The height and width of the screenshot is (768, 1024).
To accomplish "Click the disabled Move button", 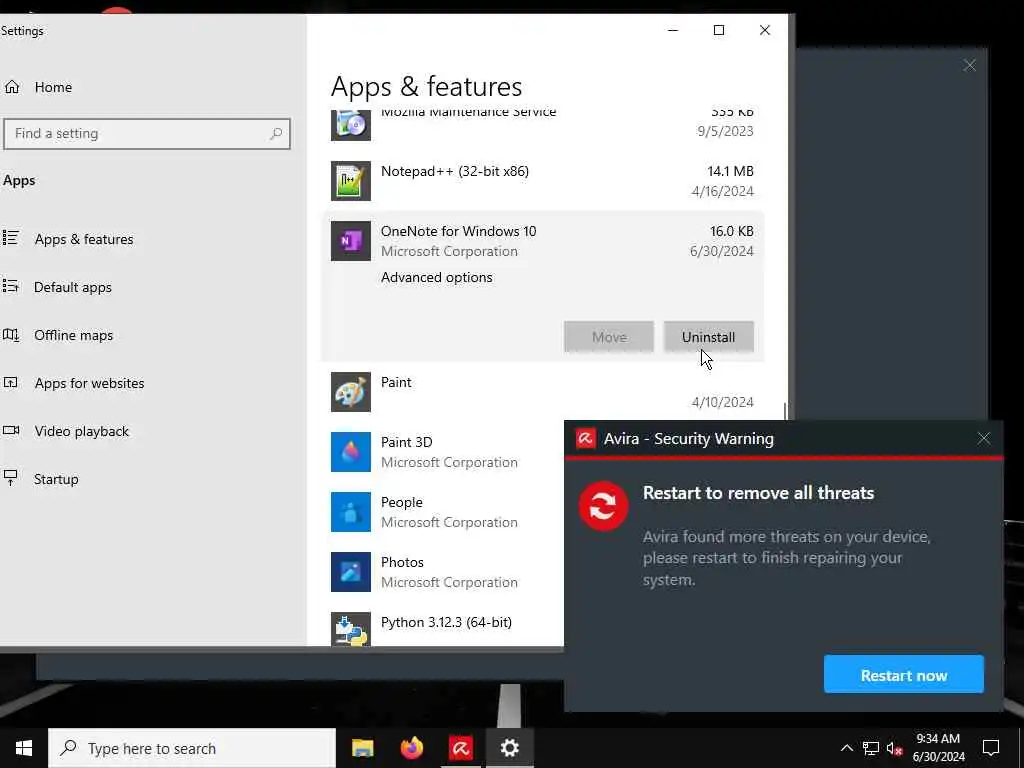I will coord(609,337).
